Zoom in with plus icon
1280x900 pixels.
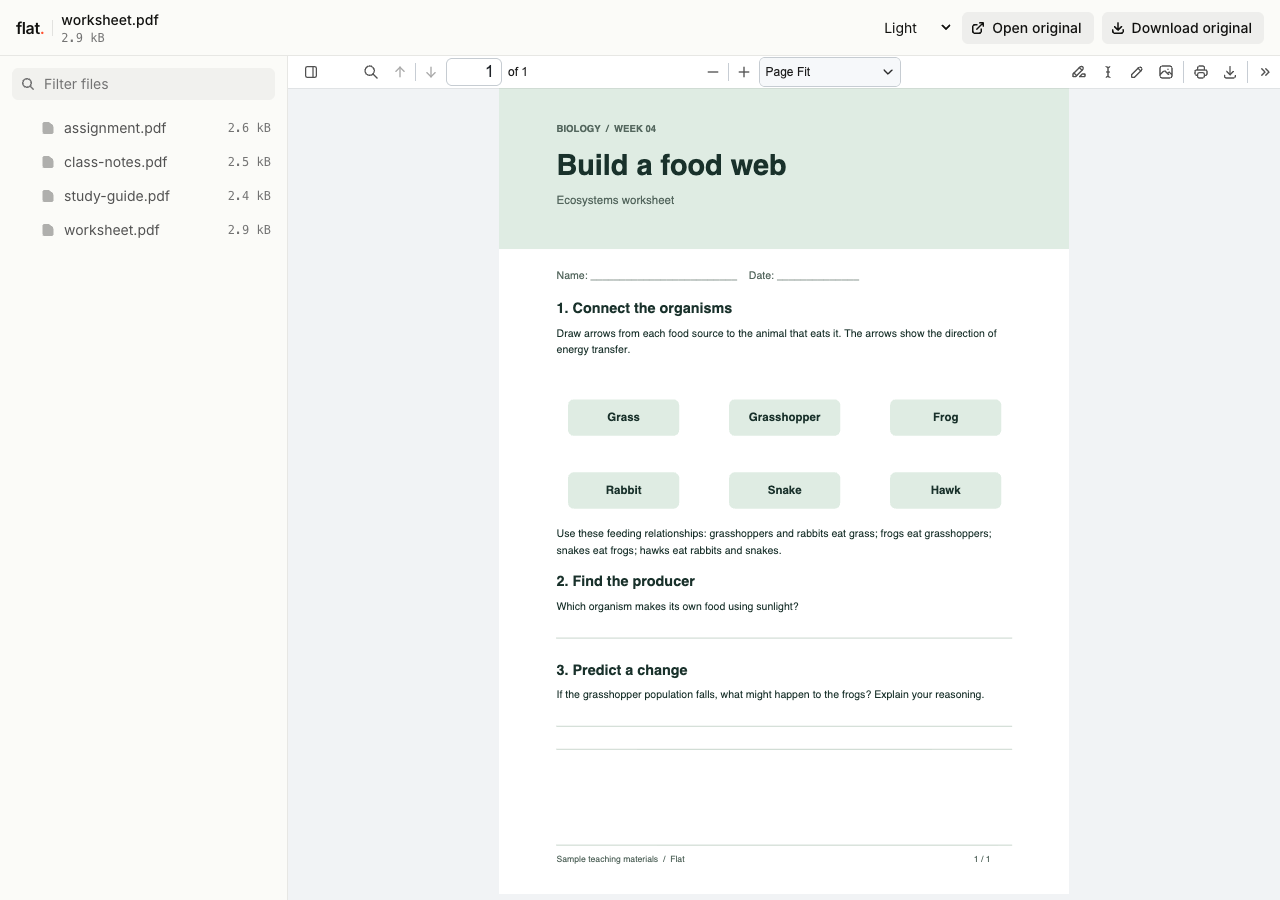[x=744, y=72]
